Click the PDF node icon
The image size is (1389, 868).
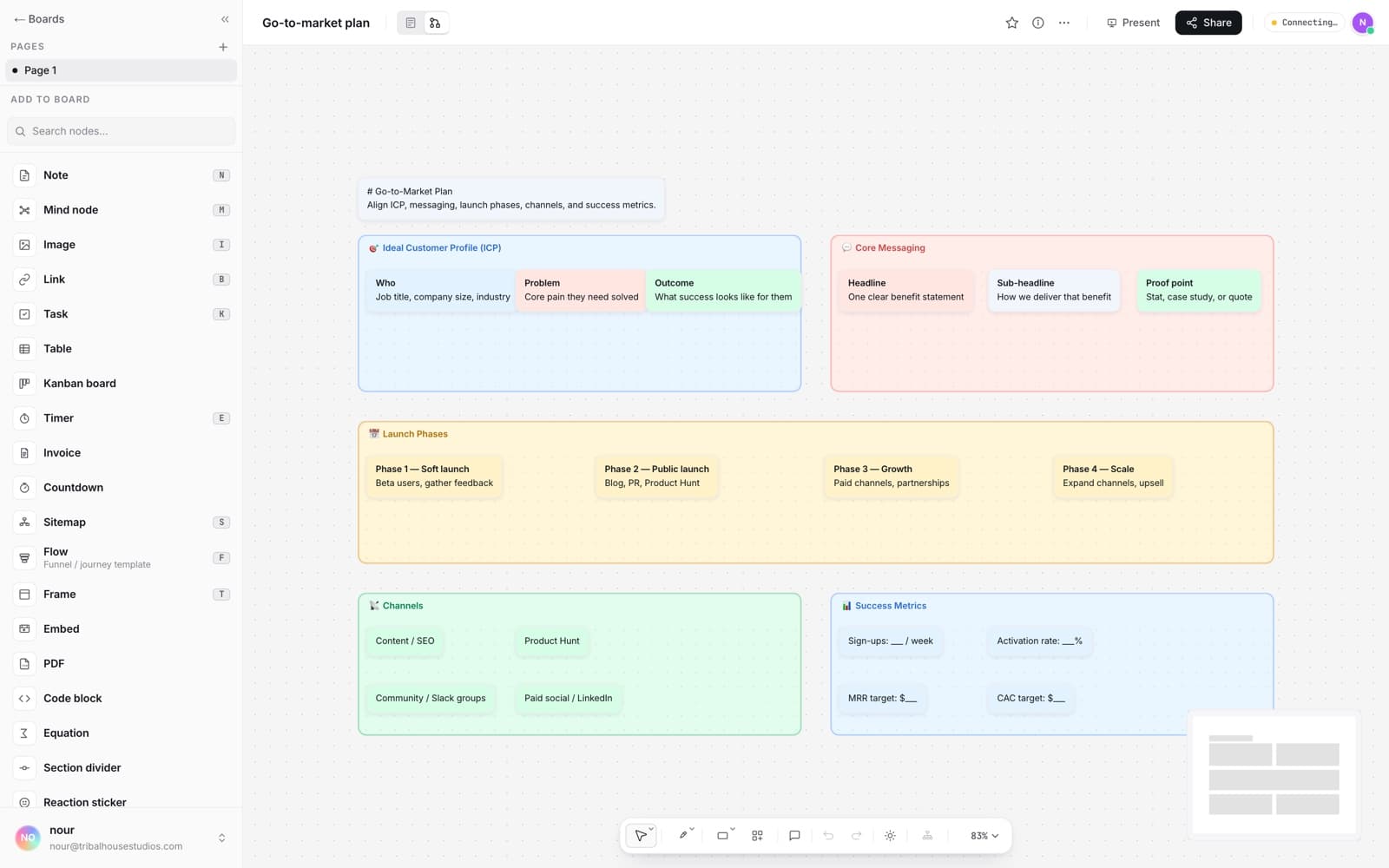click(x=24, y=664)
